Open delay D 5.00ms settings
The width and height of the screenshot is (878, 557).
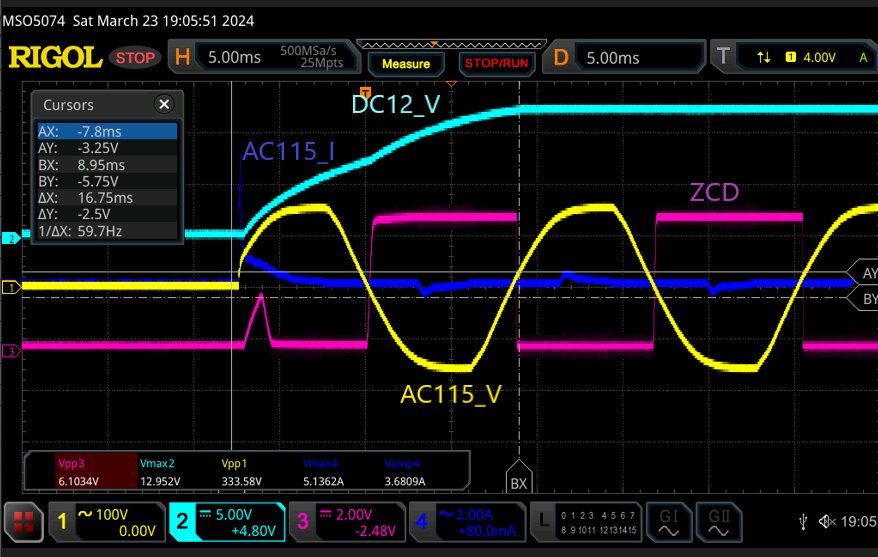[x=625, y=57]
